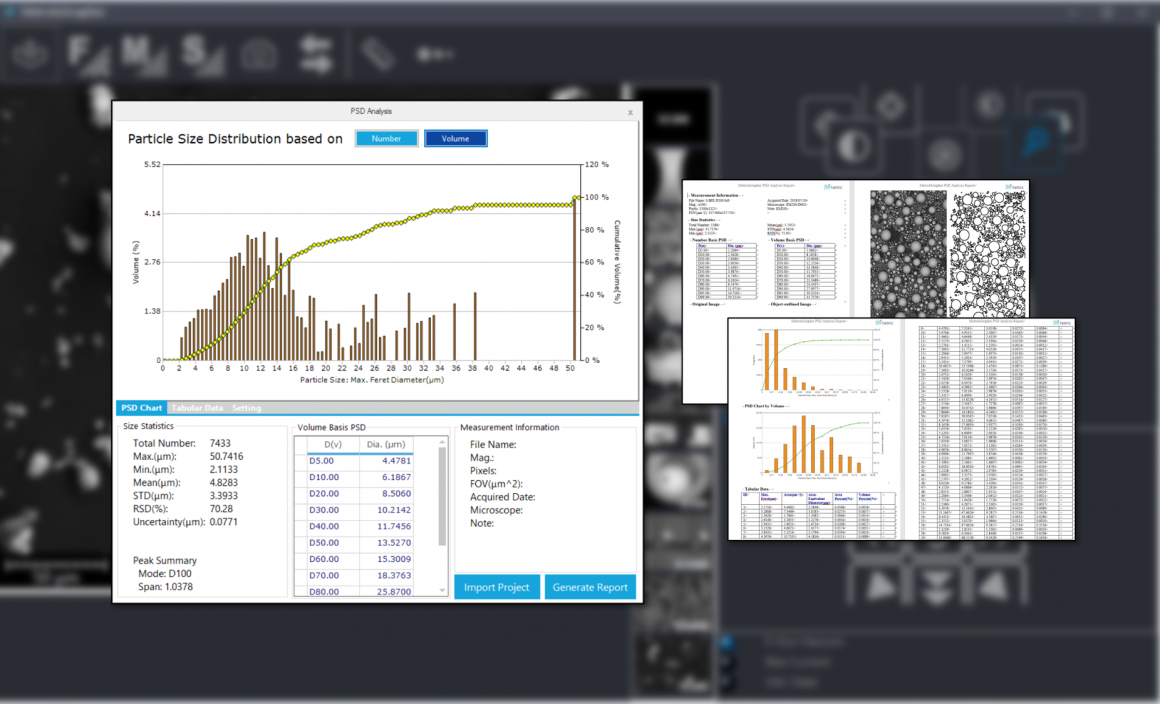Click the Import Project button
The image size is (1160, 704).
click(x=496, y=587)
